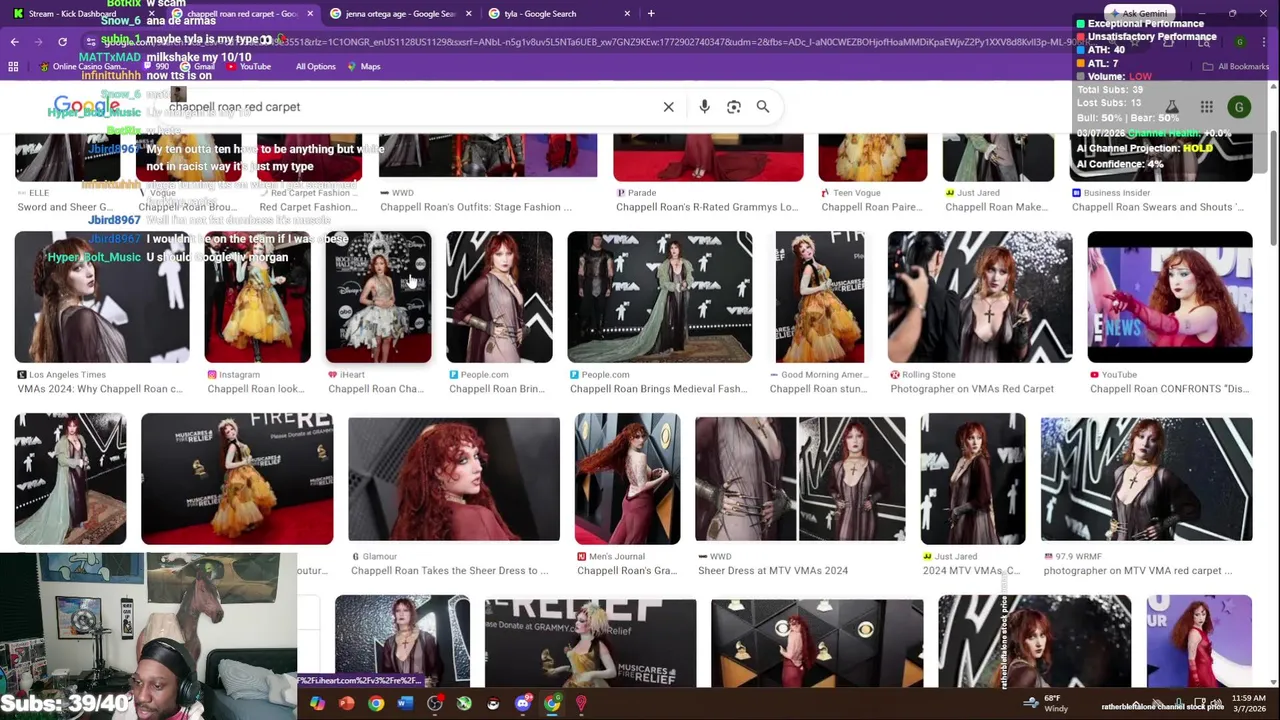This screenshot has width=1280, height=720.
Task: Open the OBS icon in taskbar
Action: (435, 704)
